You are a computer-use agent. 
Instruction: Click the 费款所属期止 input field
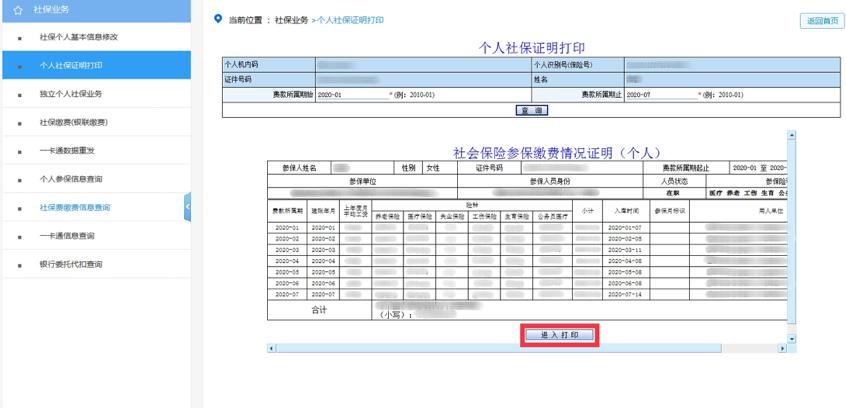(x=661, y=95)
